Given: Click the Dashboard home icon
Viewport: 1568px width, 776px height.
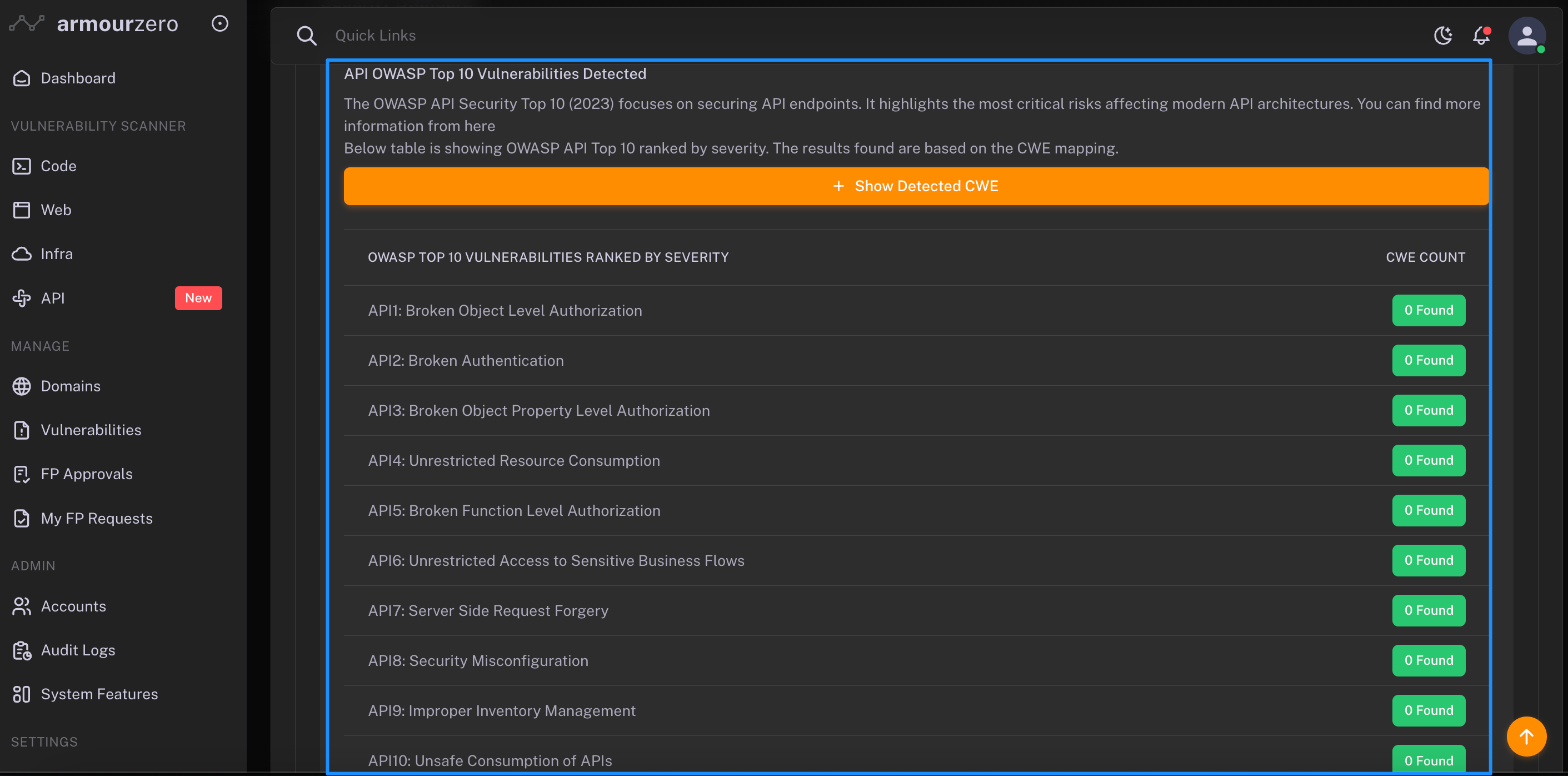Looking at the screenshot, I should click(21, 78).
